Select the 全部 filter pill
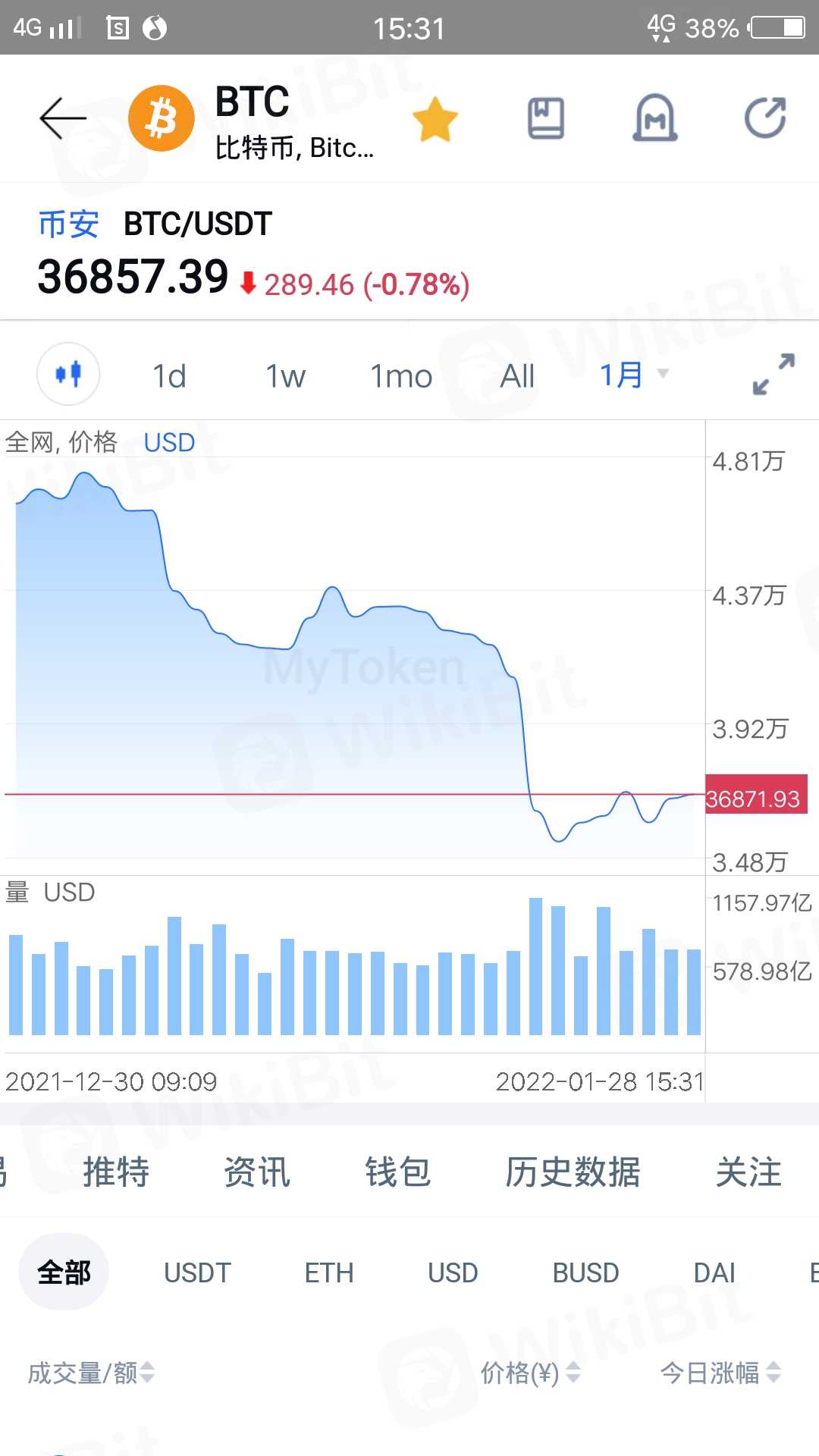 click(64, 1272)
